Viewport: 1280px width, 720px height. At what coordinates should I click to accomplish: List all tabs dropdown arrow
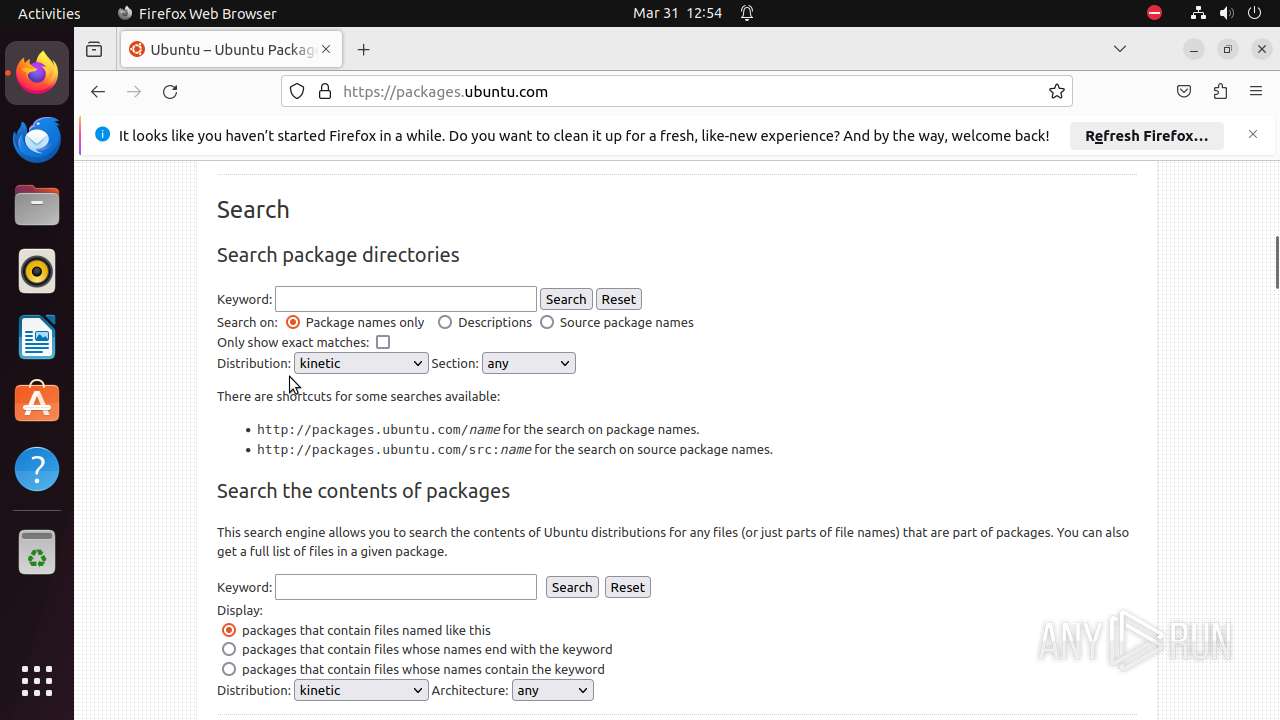pos(1120,49)
